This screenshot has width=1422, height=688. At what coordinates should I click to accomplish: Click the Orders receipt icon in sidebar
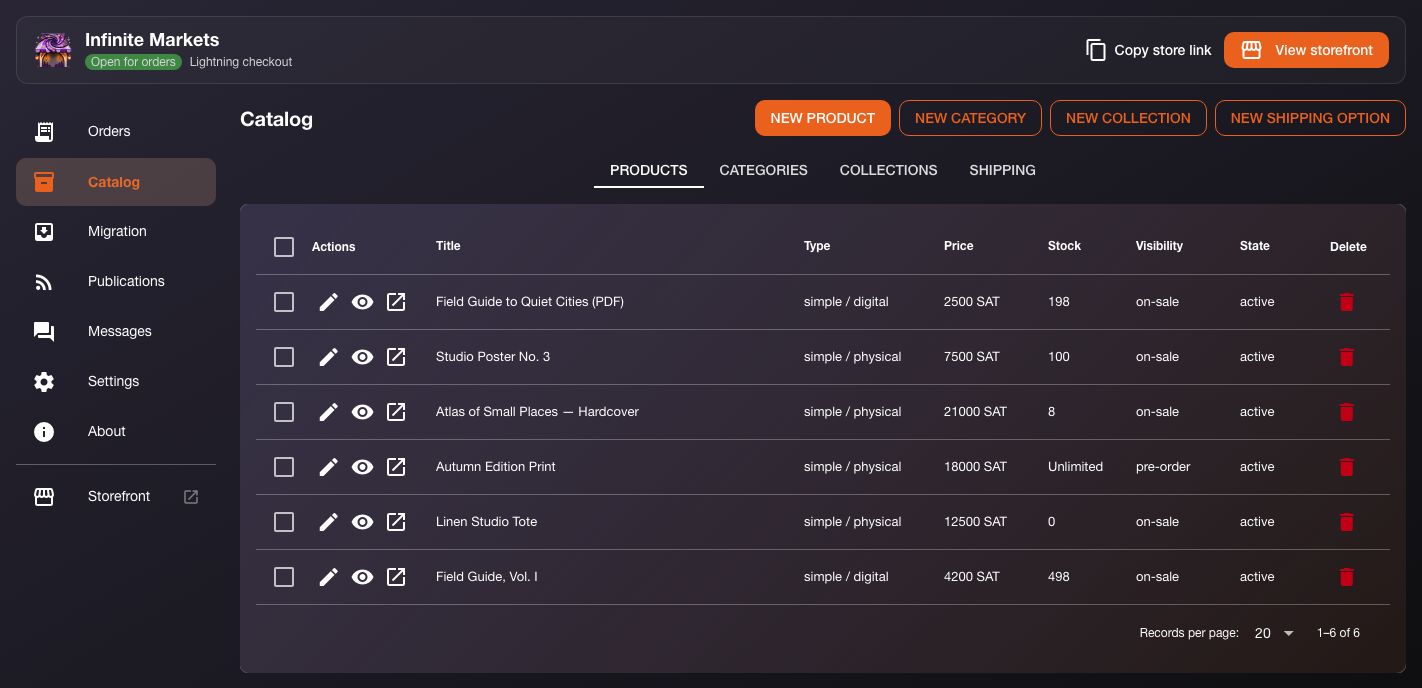(44, 131)
